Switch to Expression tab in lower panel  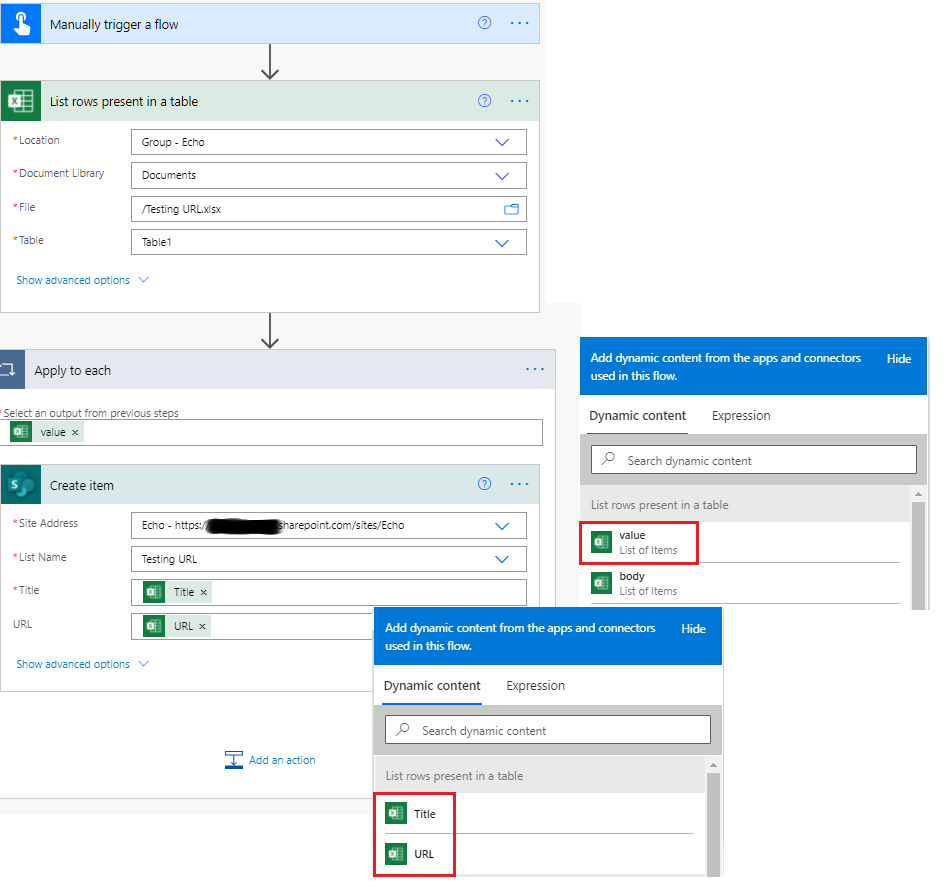tap(535, 686)
